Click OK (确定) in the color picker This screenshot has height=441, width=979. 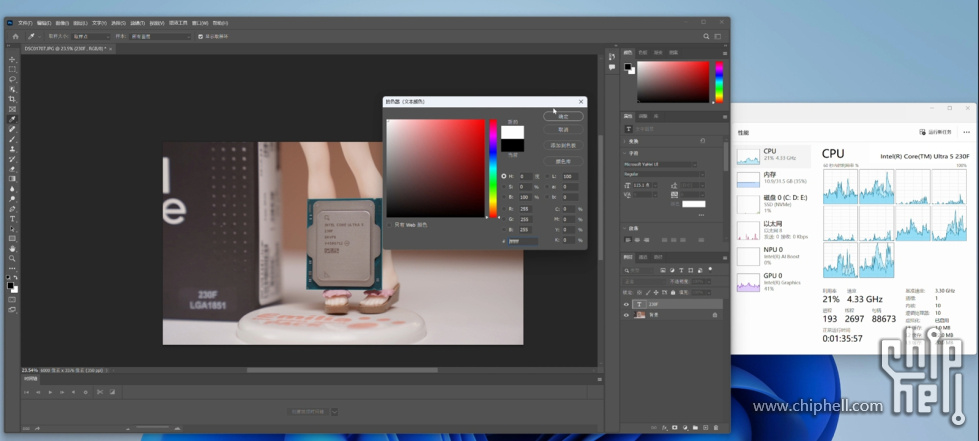tap(563, 117)
